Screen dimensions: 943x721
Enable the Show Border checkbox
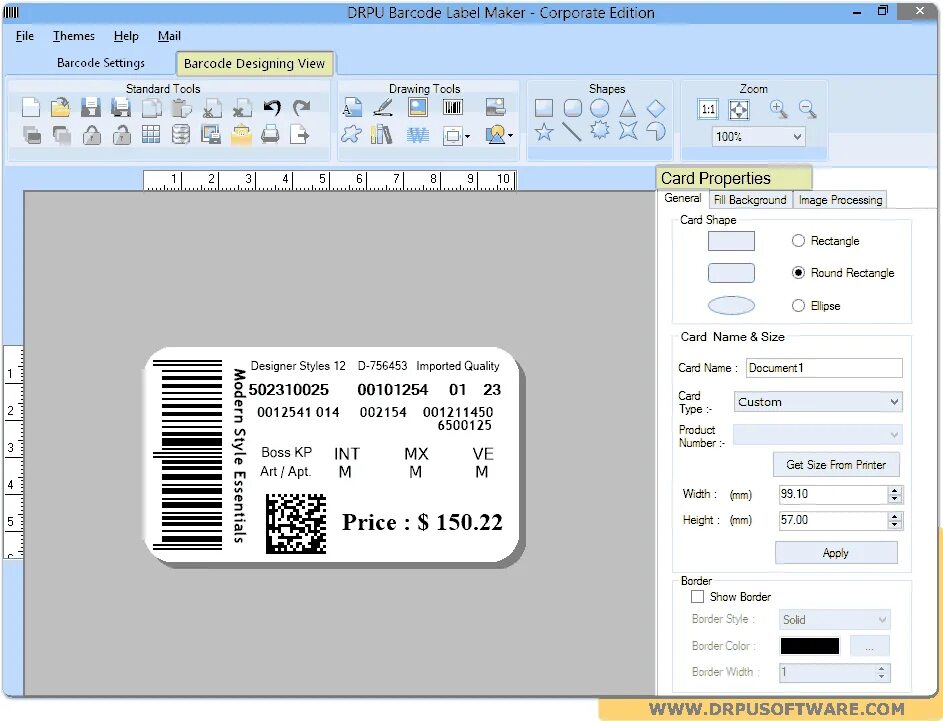[697, 597]
